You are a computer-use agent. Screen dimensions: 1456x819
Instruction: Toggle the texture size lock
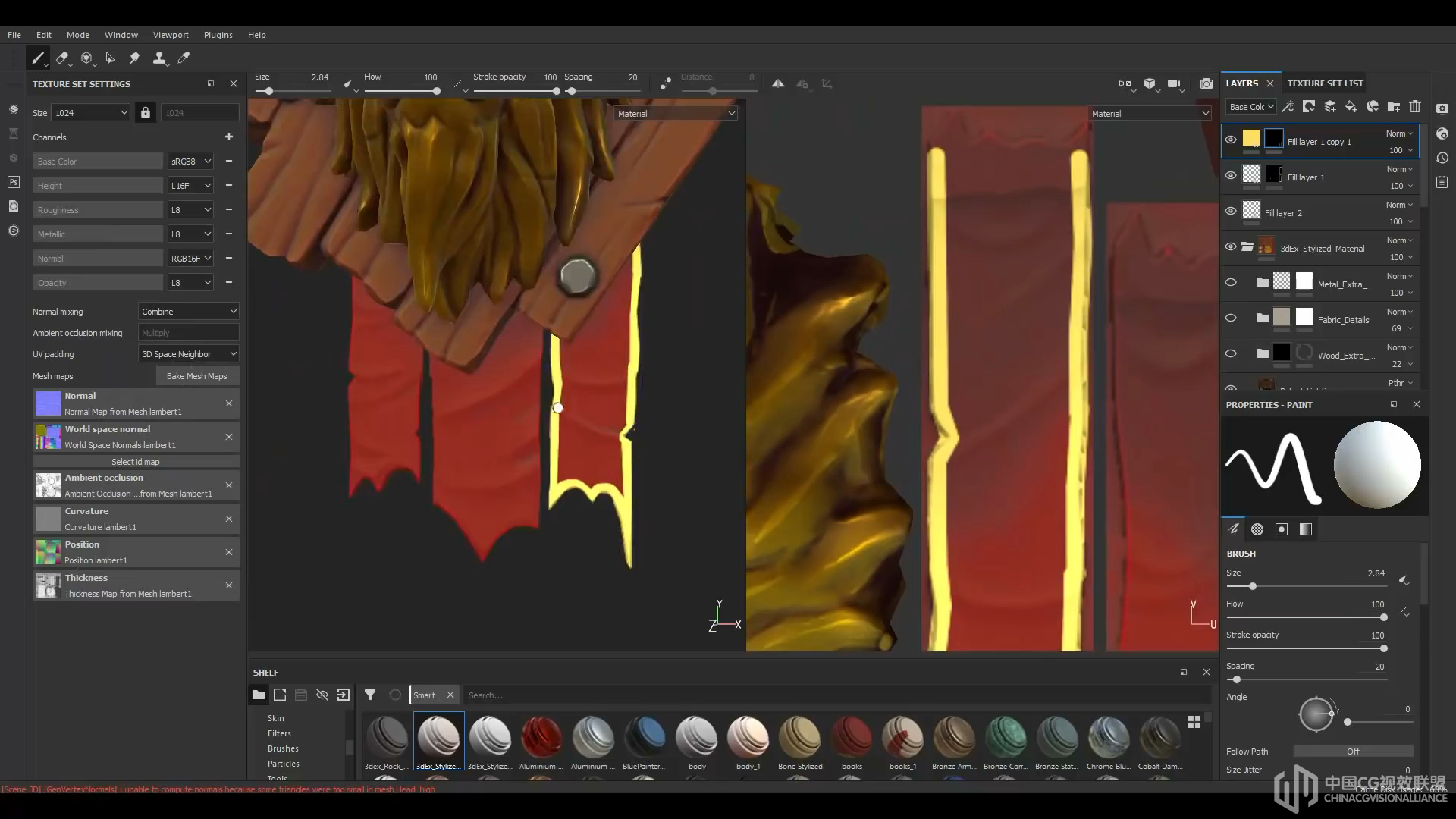tap(146, 112)
